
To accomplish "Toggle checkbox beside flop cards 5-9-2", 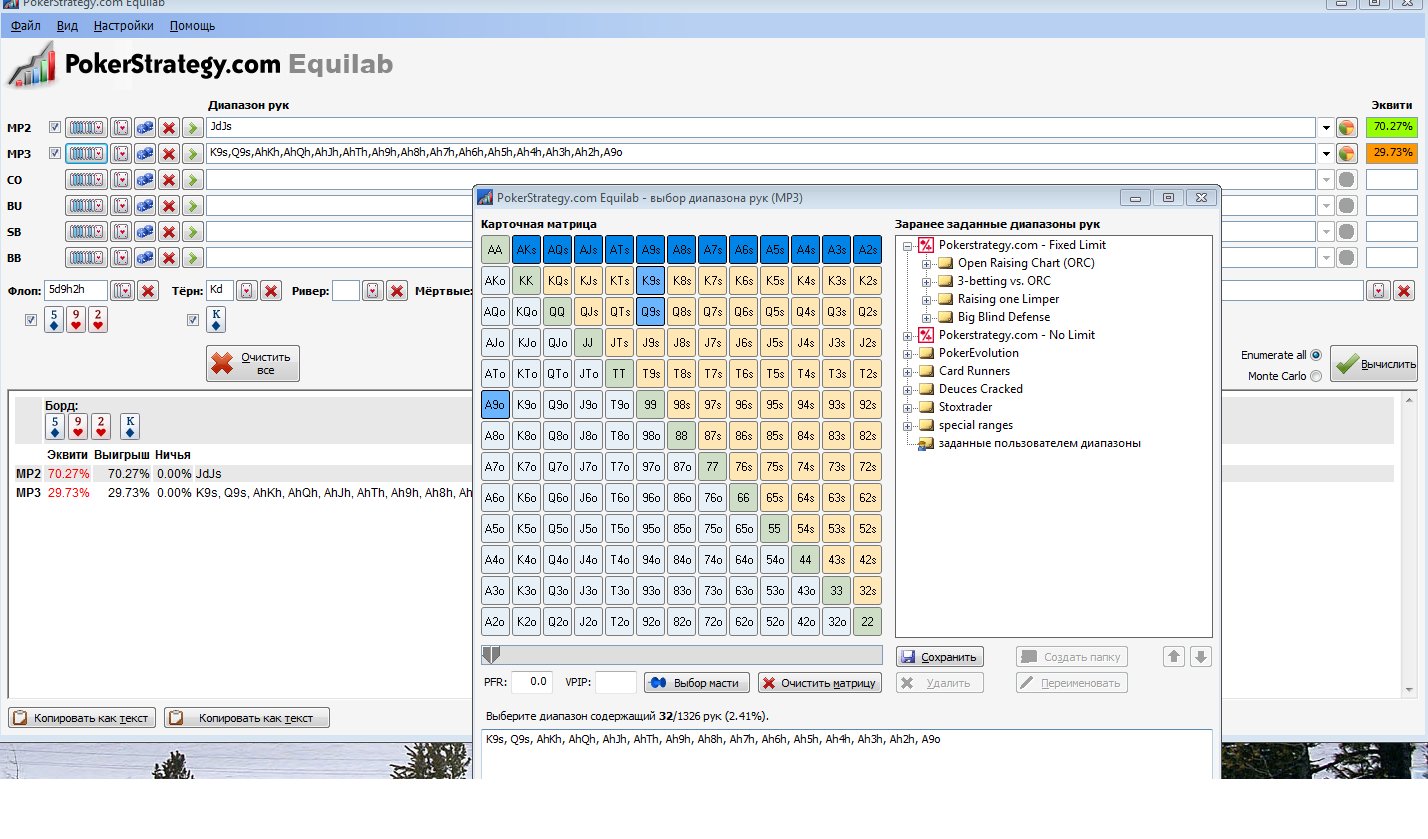I will pos(30,320).
